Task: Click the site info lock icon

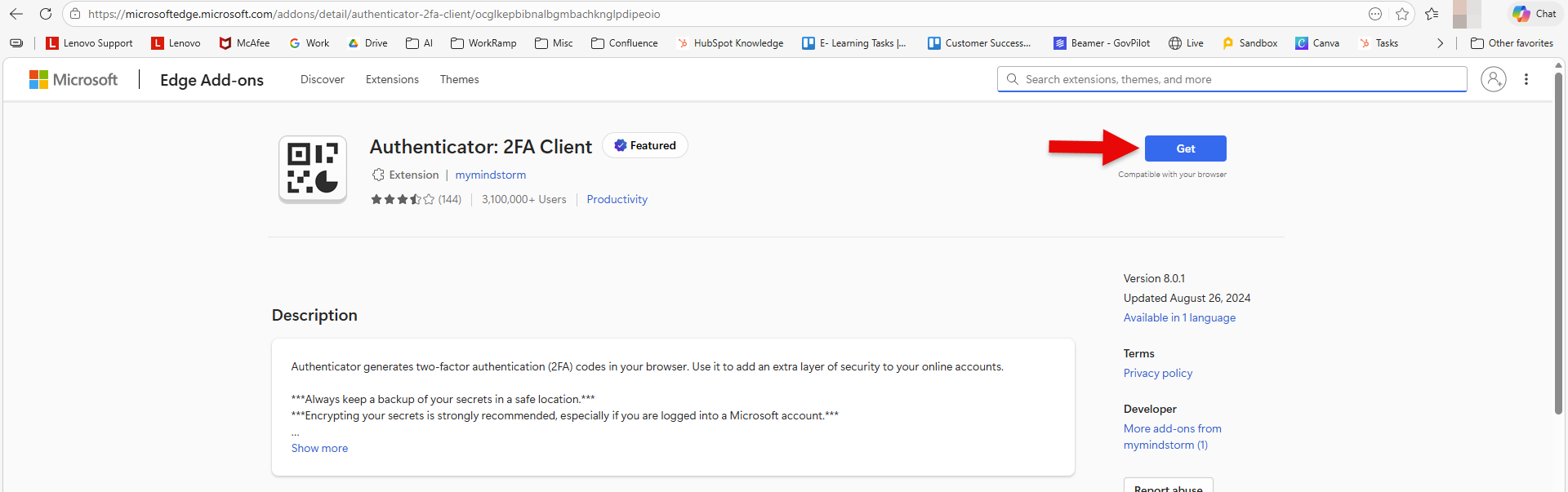Action: [x=75, y=14]
